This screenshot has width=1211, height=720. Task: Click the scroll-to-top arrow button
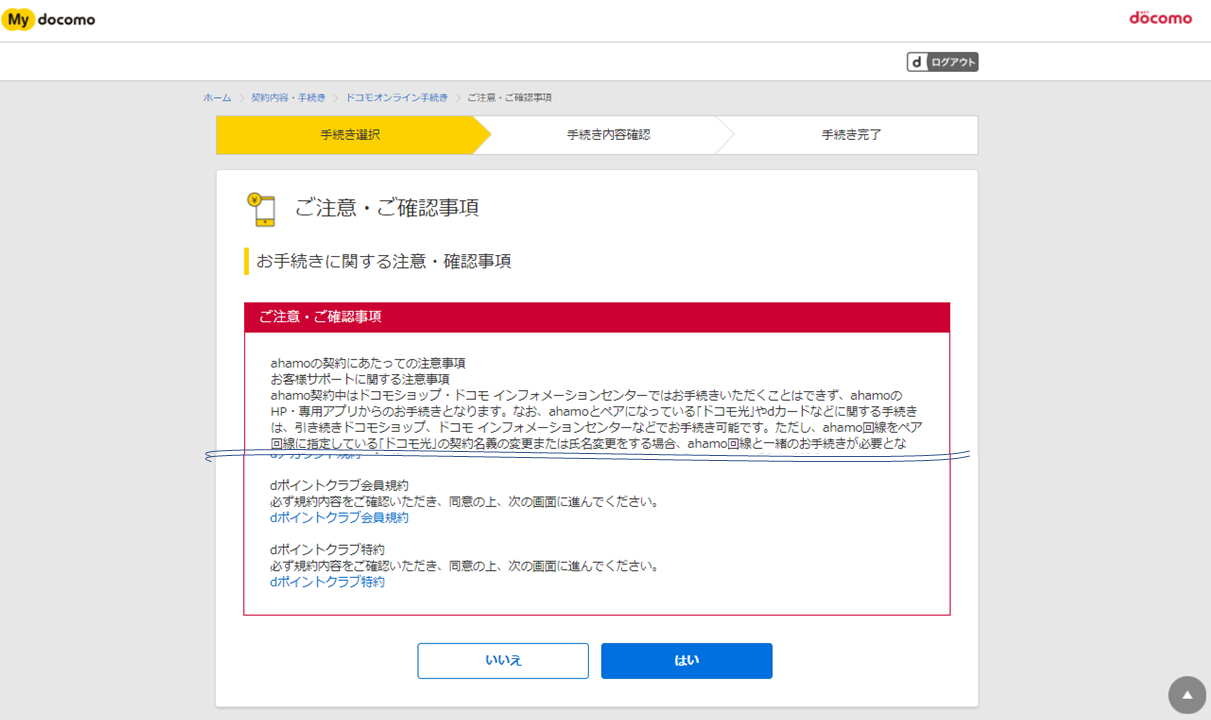[x=1187, y=695]
